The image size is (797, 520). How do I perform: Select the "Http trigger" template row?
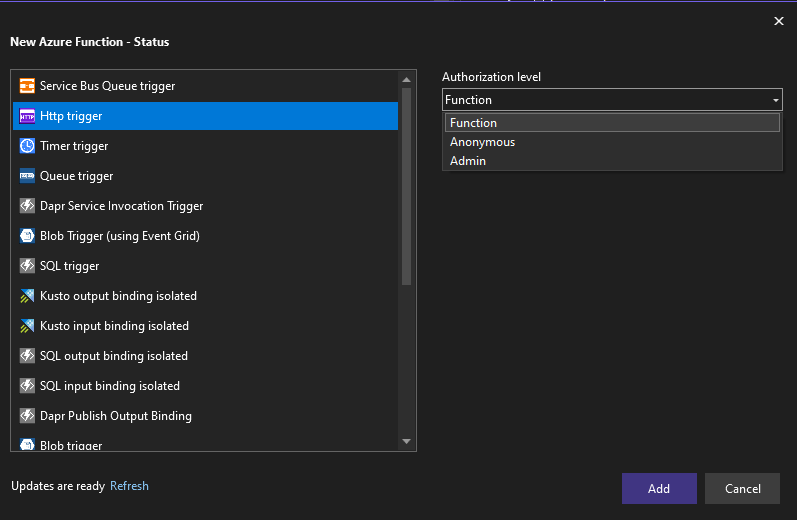pos(205,116)
